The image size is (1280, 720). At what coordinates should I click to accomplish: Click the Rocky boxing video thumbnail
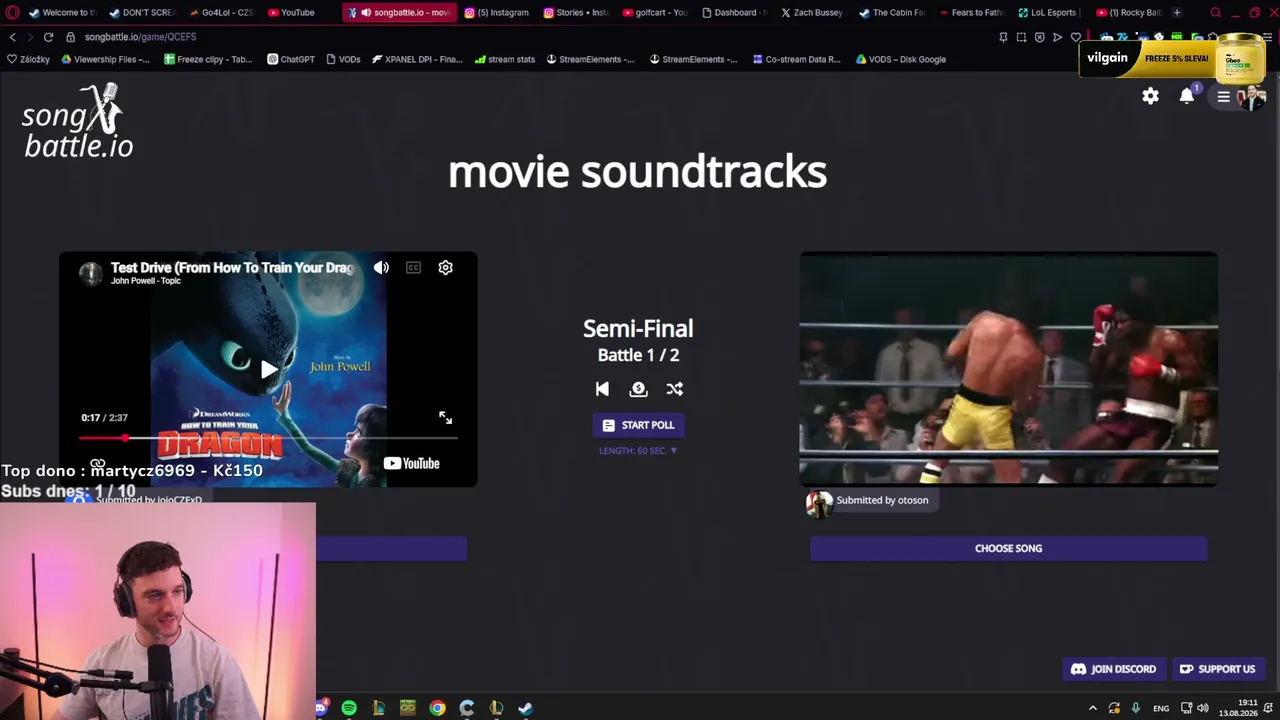1008,369
